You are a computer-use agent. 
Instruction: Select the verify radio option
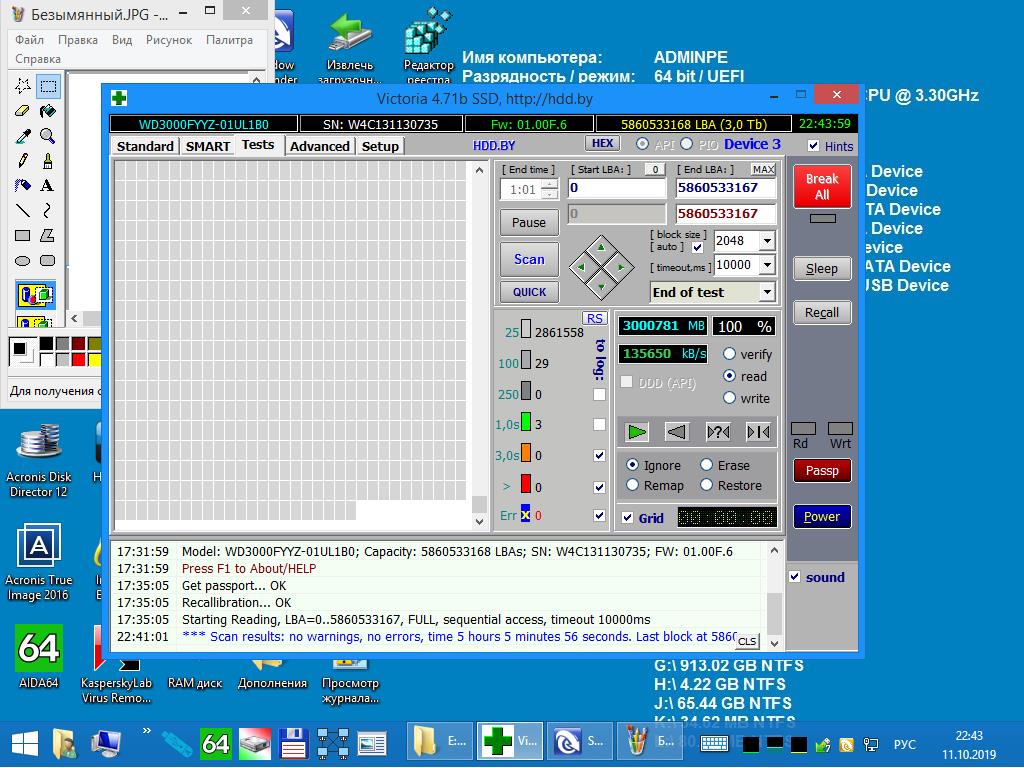click(729, 354)
